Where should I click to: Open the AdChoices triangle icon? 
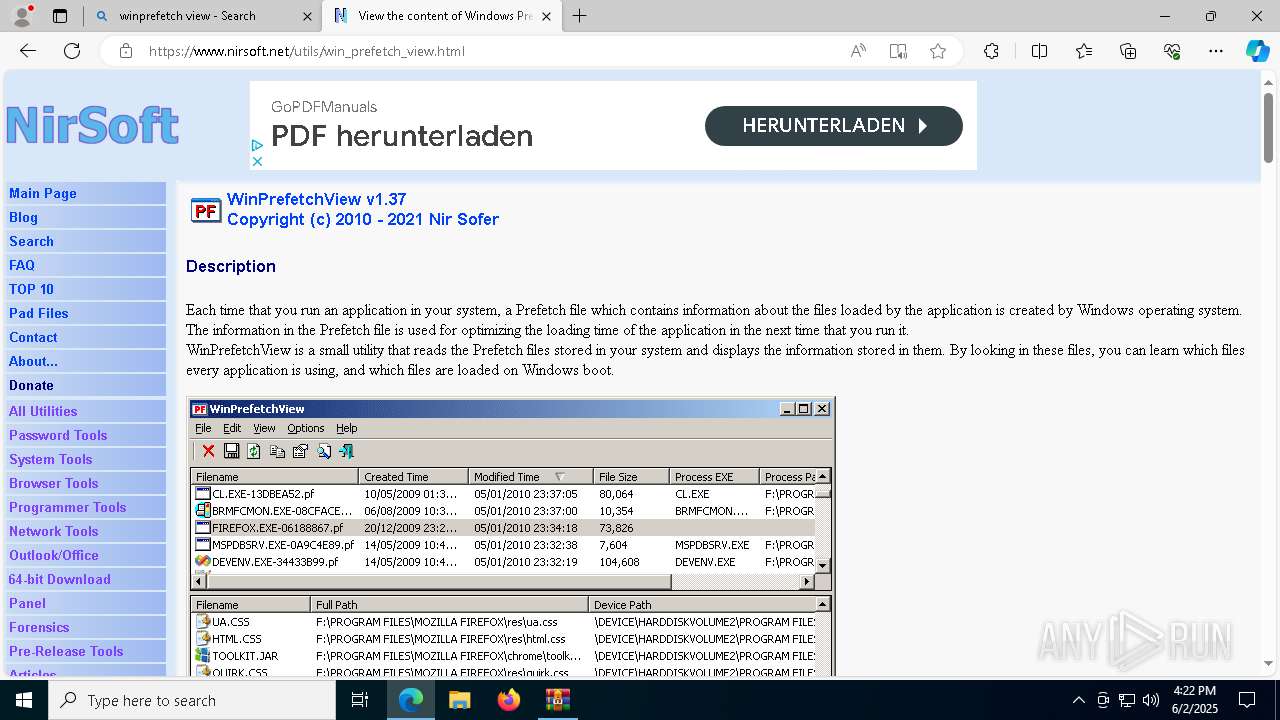click(x=257, y=146)
